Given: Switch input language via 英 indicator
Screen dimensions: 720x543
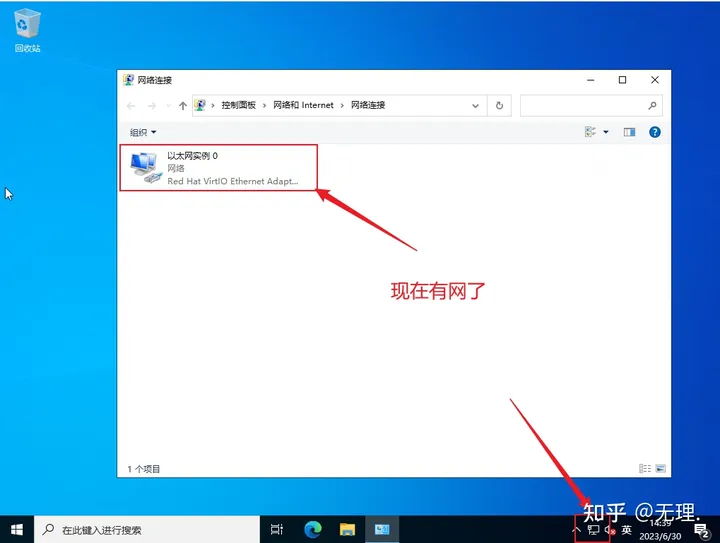Looking at the screenshot, I should [626, 530].
